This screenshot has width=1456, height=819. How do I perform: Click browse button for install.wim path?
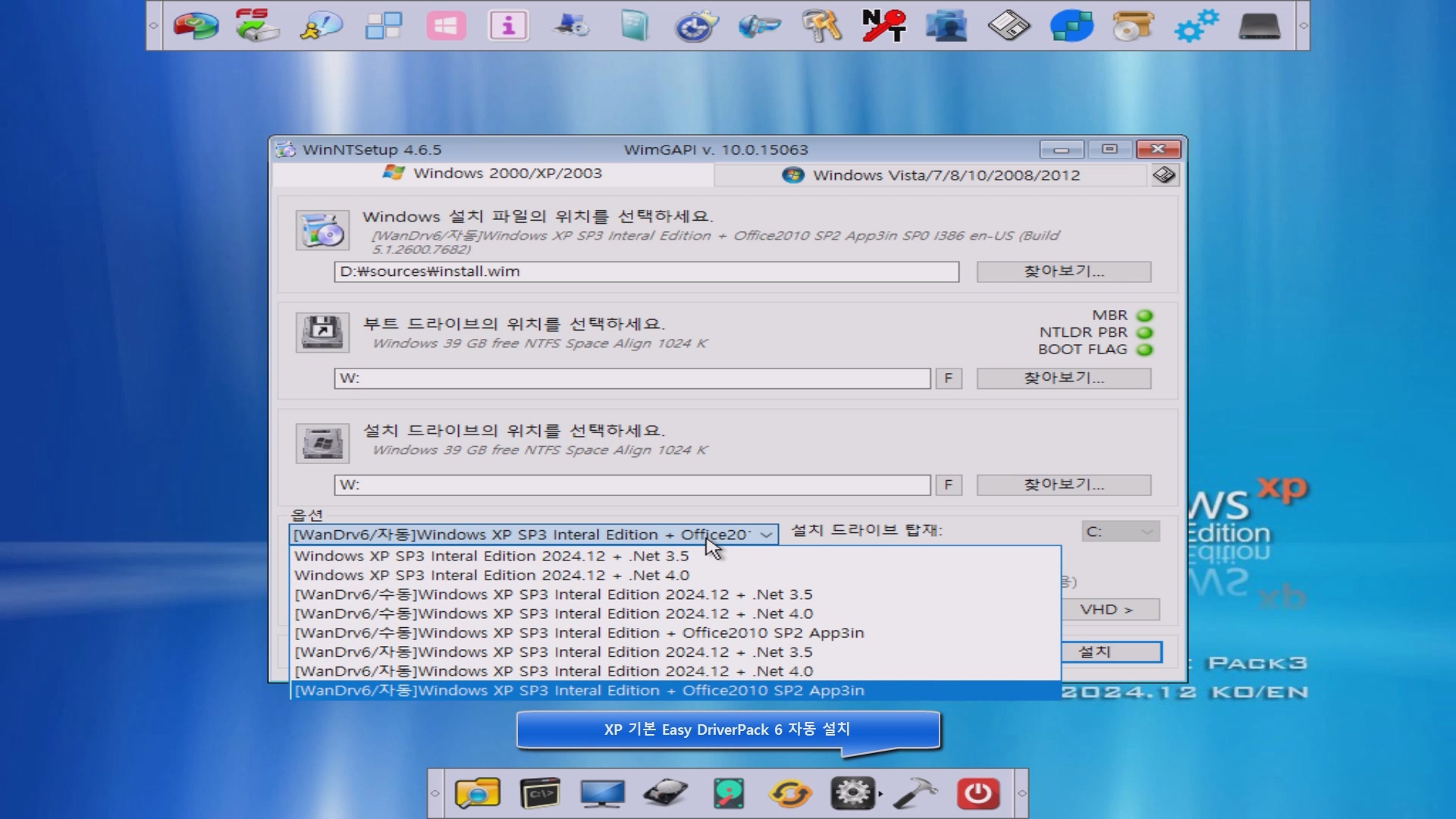[1063, 271]
